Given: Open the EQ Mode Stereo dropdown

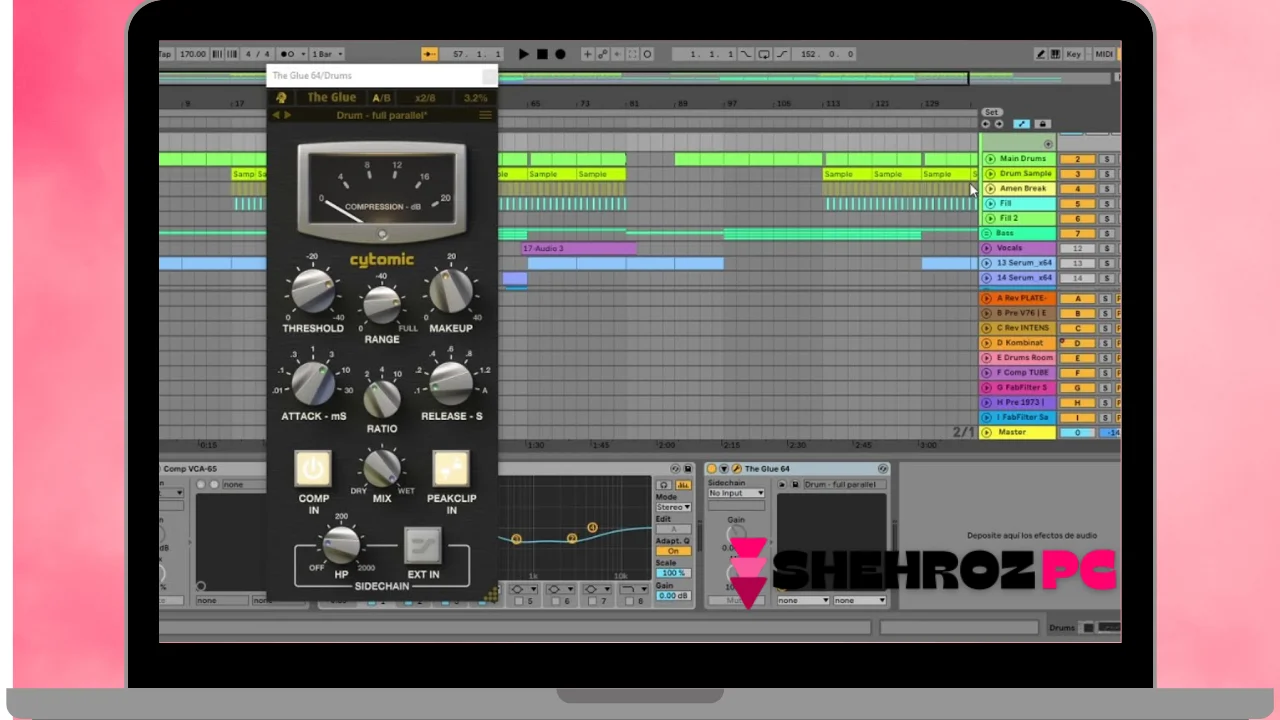Looking at the screenshot, I should (673, 507).
